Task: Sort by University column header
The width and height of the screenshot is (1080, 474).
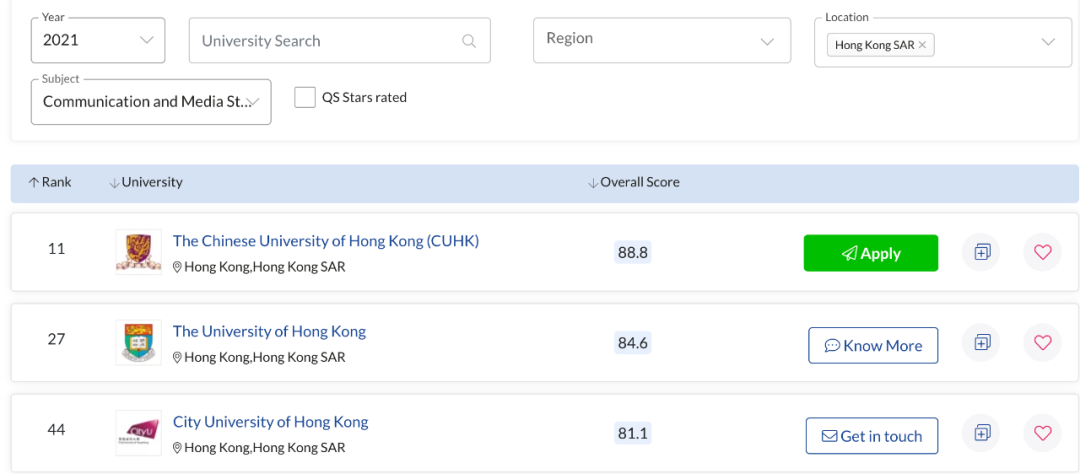Action: [x=146, y=183]
